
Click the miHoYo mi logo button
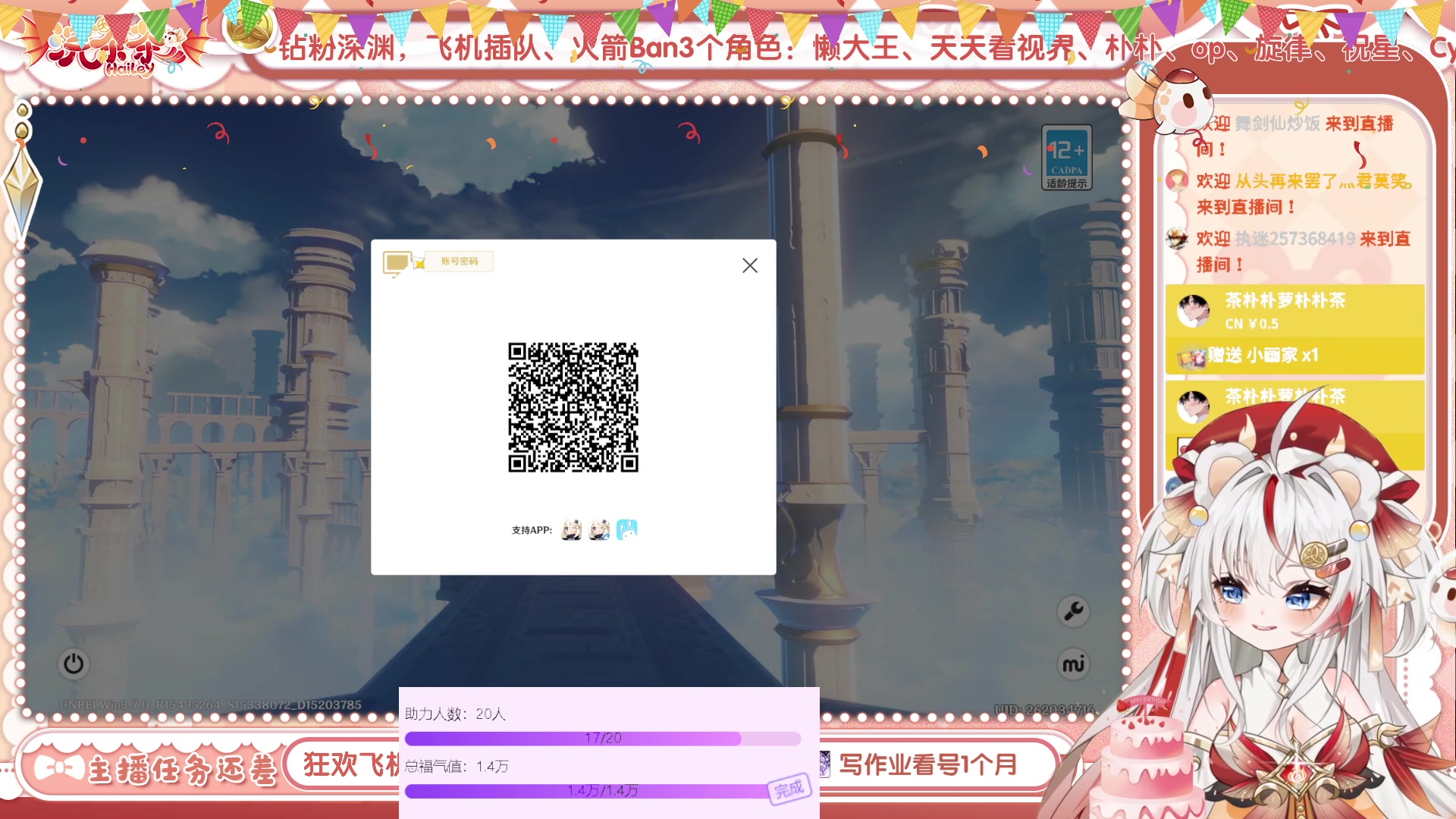pyautogui.click(x=1073, y=664)
